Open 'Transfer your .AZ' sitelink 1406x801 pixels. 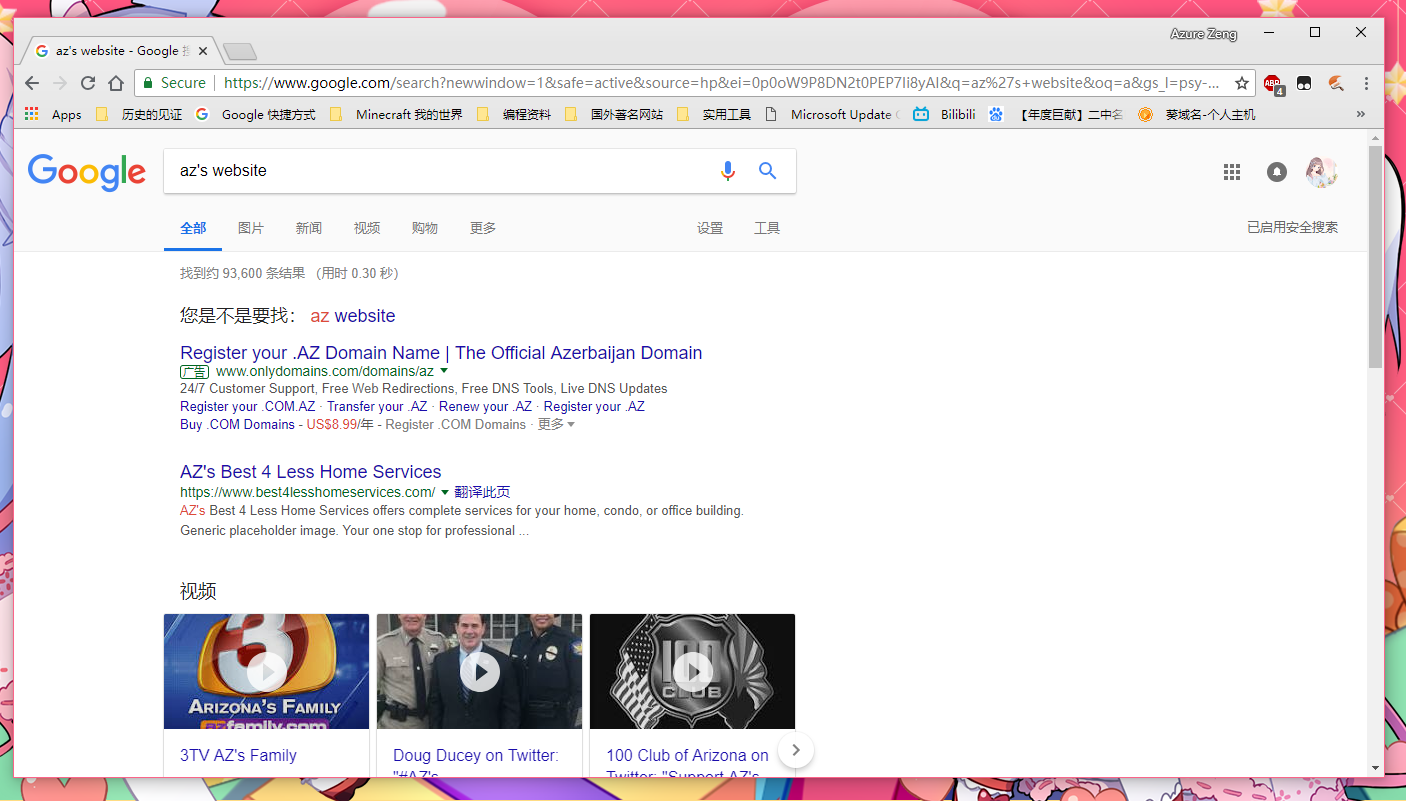377,407
